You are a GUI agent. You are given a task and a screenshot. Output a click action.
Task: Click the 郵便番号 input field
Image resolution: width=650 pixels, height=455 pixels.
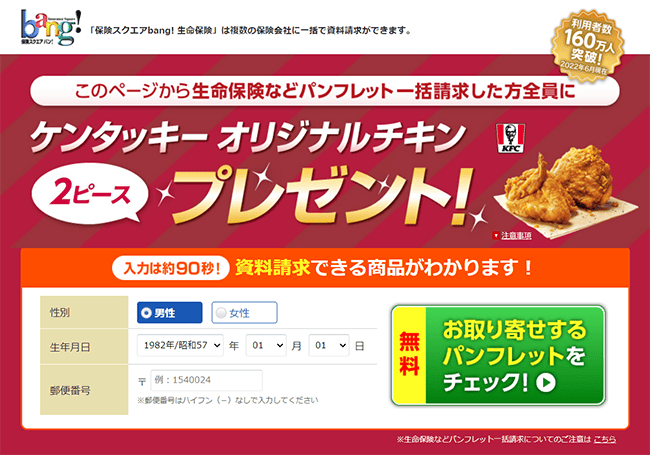tap(206, 380)
